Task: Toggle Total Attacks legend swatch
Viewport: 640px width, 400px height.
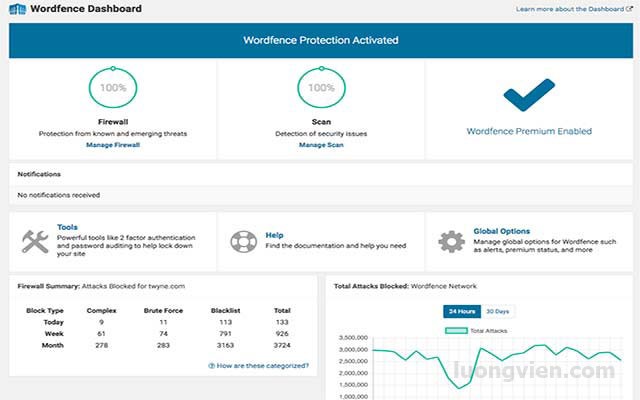Action: 456,331
